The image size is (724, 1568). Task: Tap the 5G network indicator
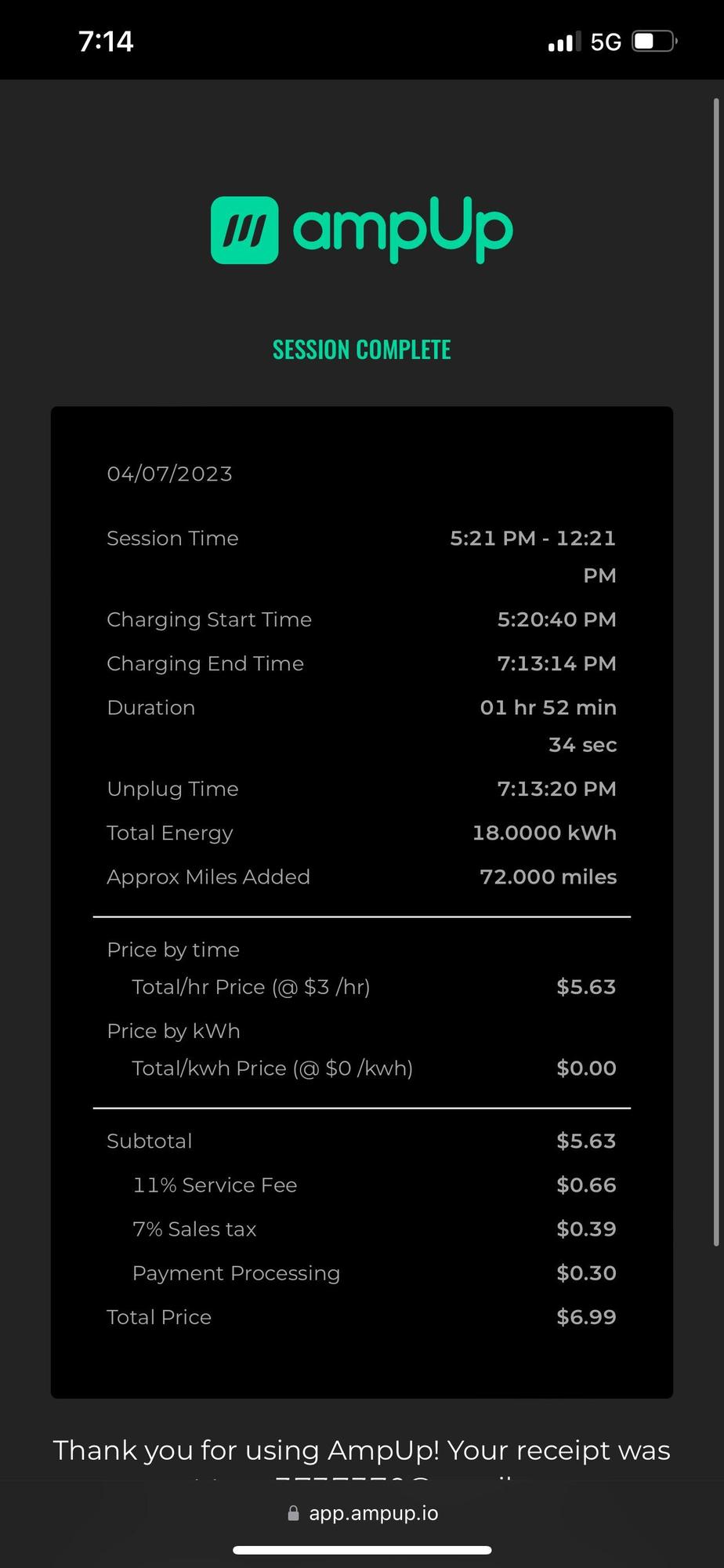click(x=606, y=42)
